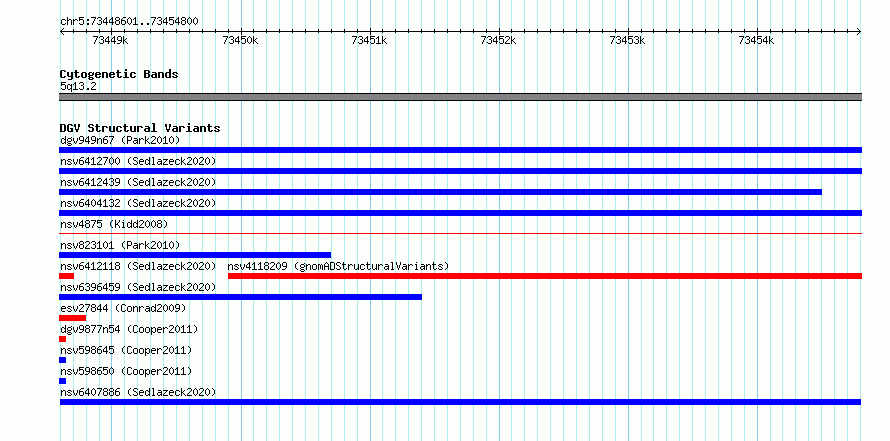Image resolution: width=890 pixels, height=441 pixels.
Task: Select long red bar of nsv4118209
Action: click(x=545, y=276)
